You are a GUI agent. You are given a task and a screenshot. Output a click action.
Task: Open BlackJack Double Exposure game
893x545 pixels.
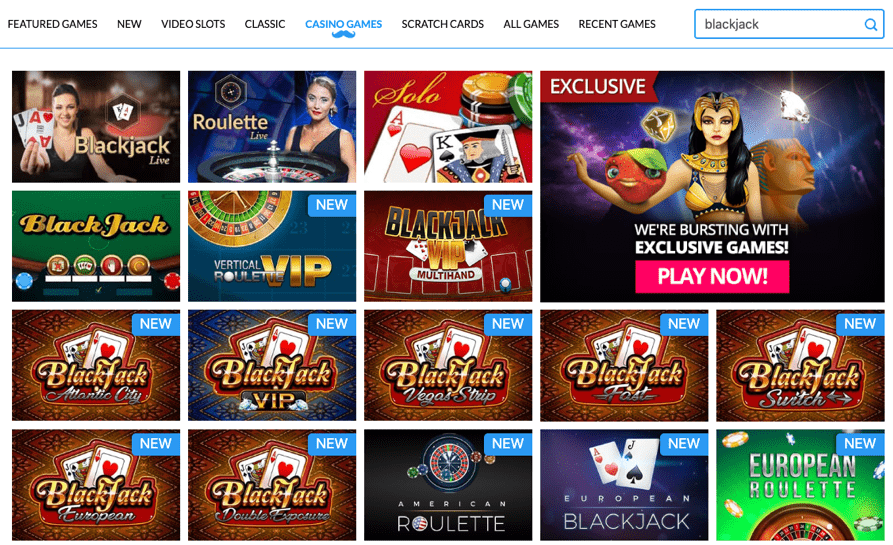point(272,485)
